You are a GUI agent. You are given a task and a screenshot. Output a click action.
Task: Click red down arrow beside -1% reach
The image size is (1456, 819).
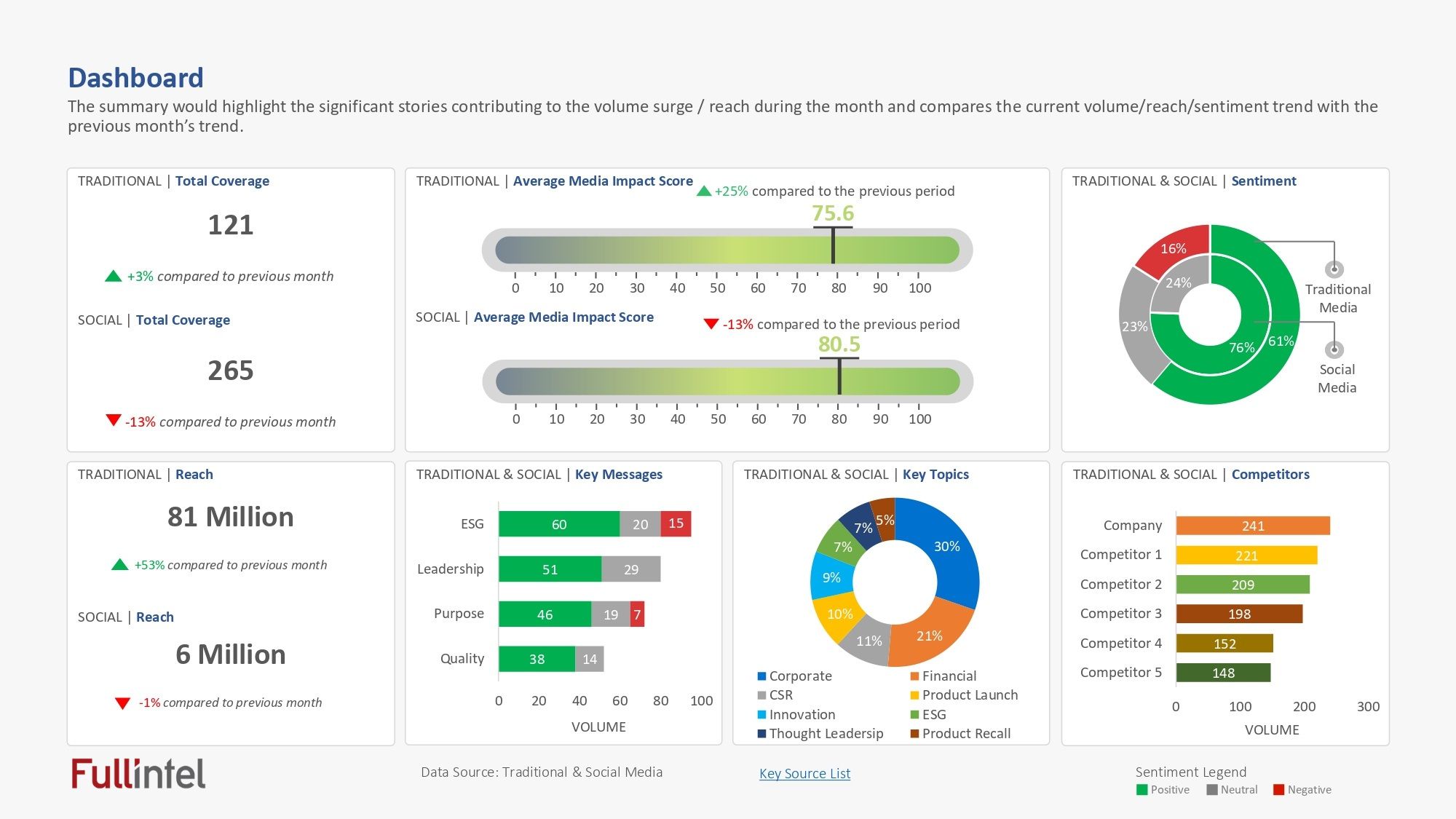122,703
